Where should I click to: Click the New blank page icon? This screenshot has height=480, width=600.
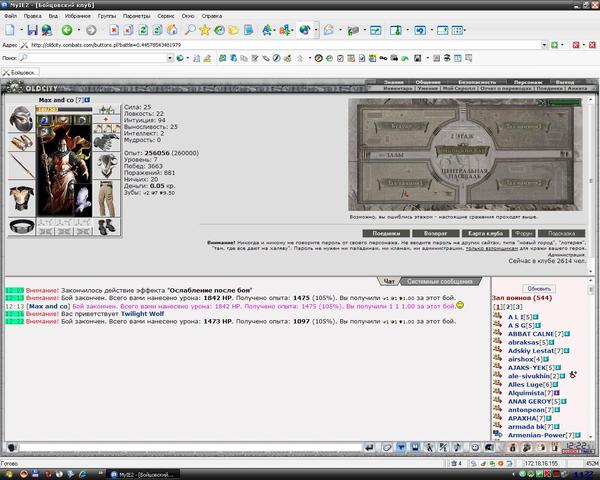tap(10, 30)
